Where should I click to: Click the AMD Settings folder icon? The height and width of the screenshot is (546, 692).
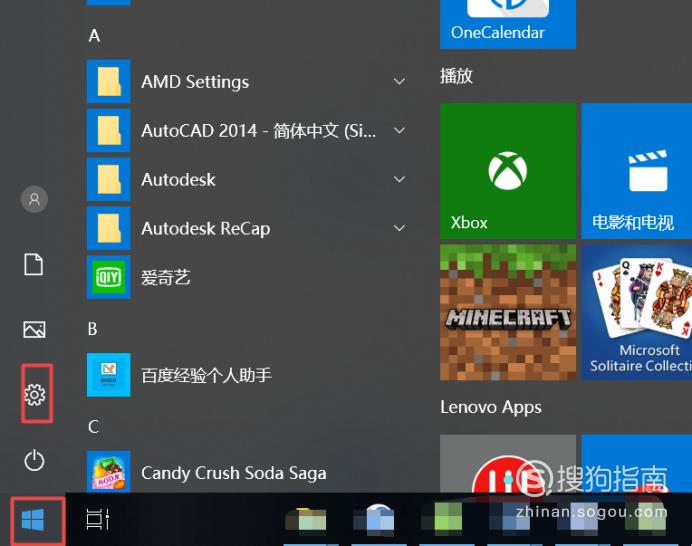point(109,81)
